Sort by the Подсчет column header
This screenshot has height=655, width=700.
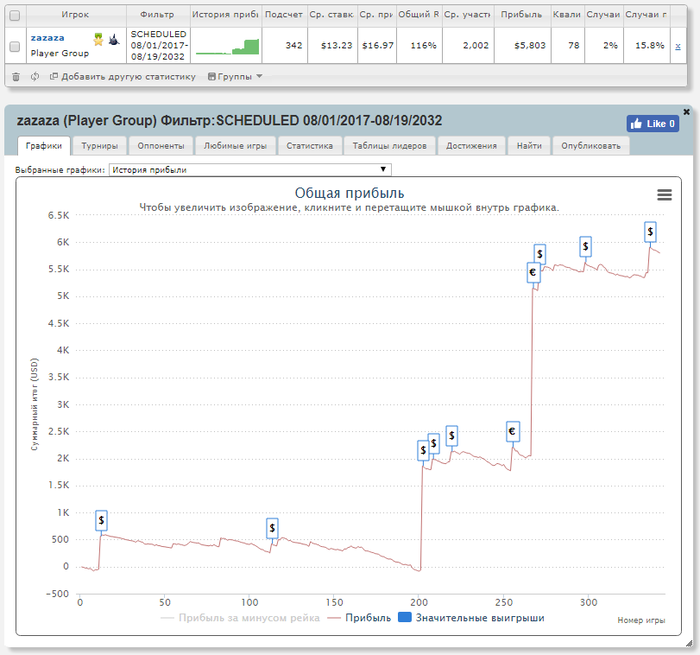pos(284,15)
